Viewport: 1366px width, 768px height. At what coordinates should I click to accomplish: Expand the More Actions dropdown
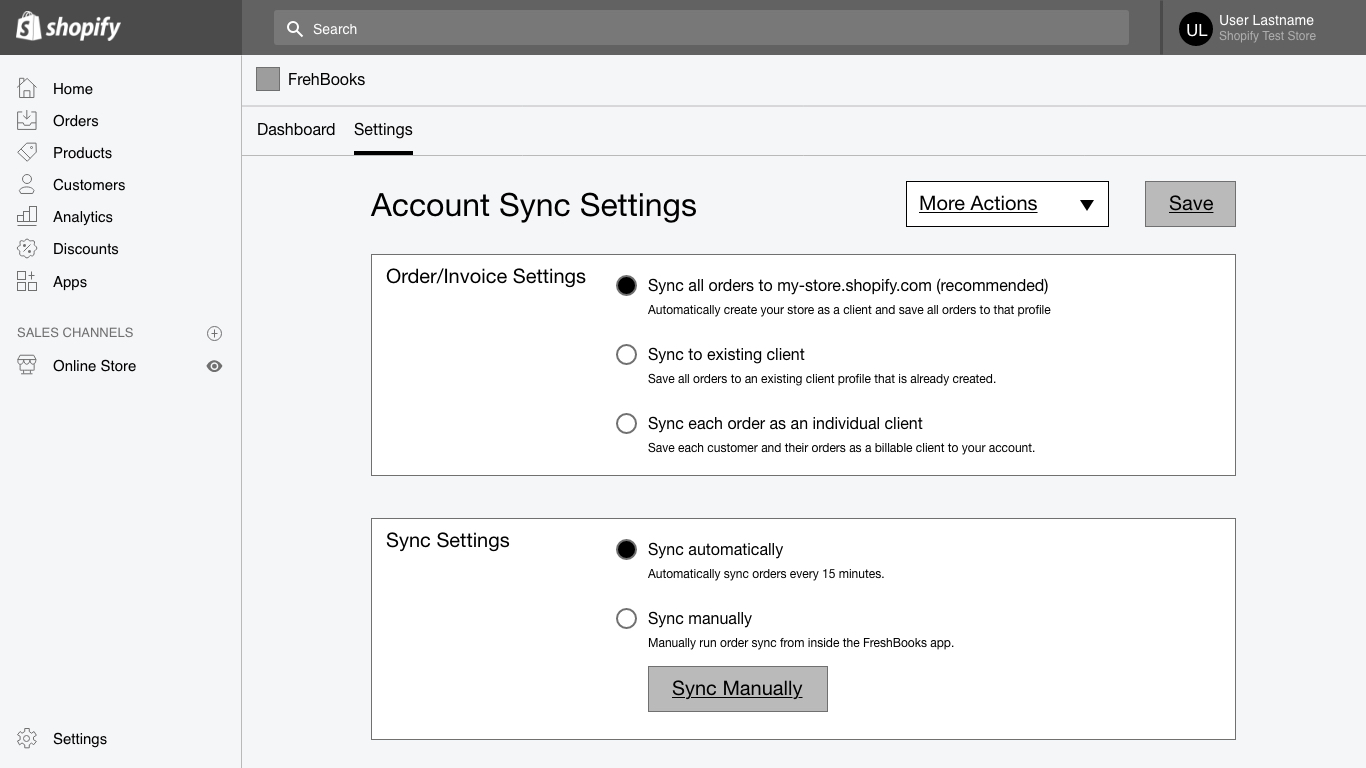pyautogui.click(x=1007, y=204)
